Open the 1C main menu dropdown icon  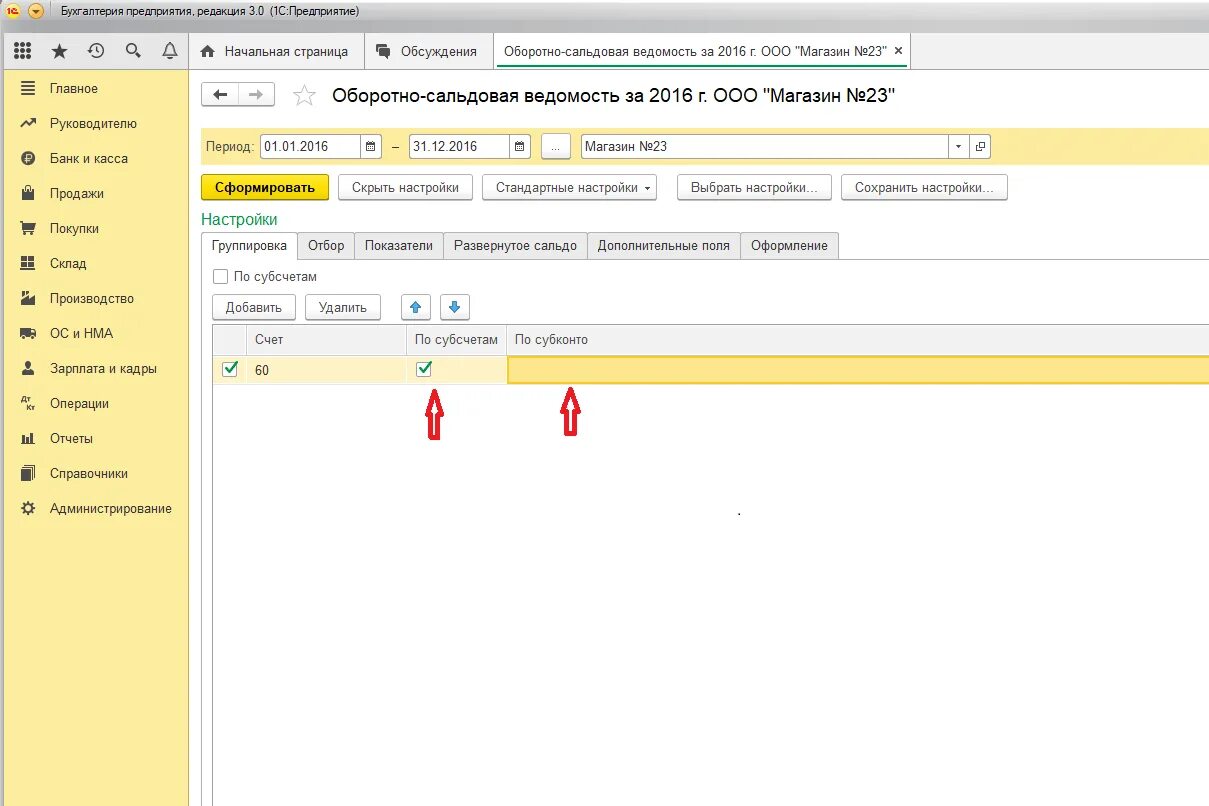tap(36, 11)
